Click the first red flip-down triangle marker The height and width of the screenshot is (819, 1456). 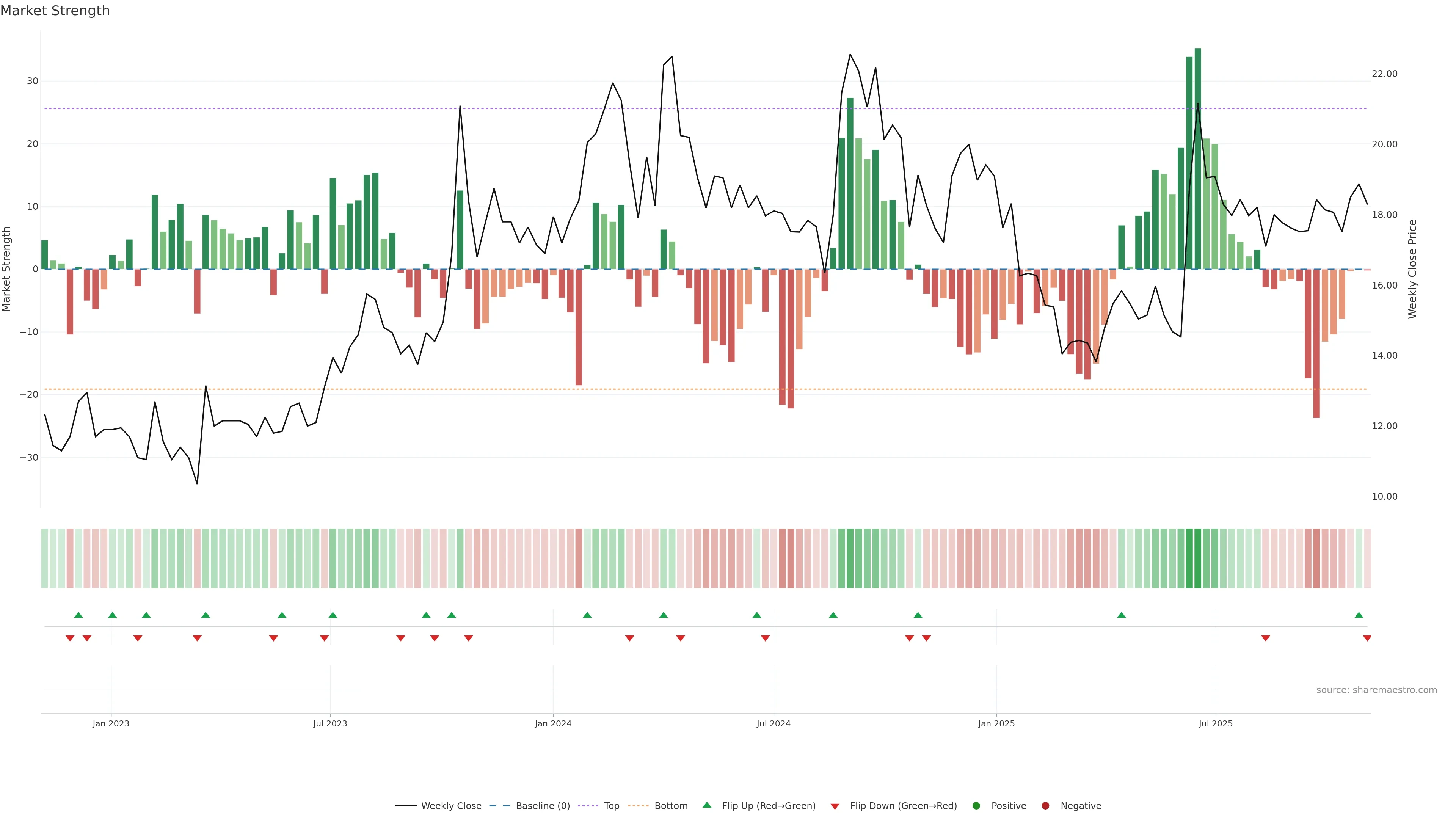click(x=70, y=638)
